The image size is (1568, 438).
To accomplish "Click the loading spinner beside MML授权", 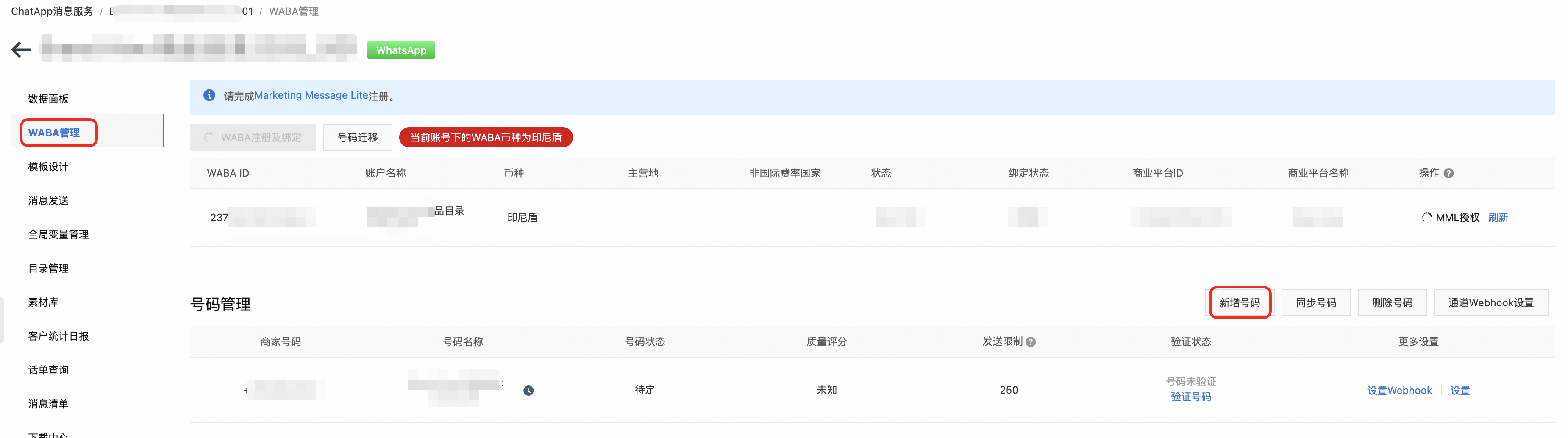I will 1426,217.
